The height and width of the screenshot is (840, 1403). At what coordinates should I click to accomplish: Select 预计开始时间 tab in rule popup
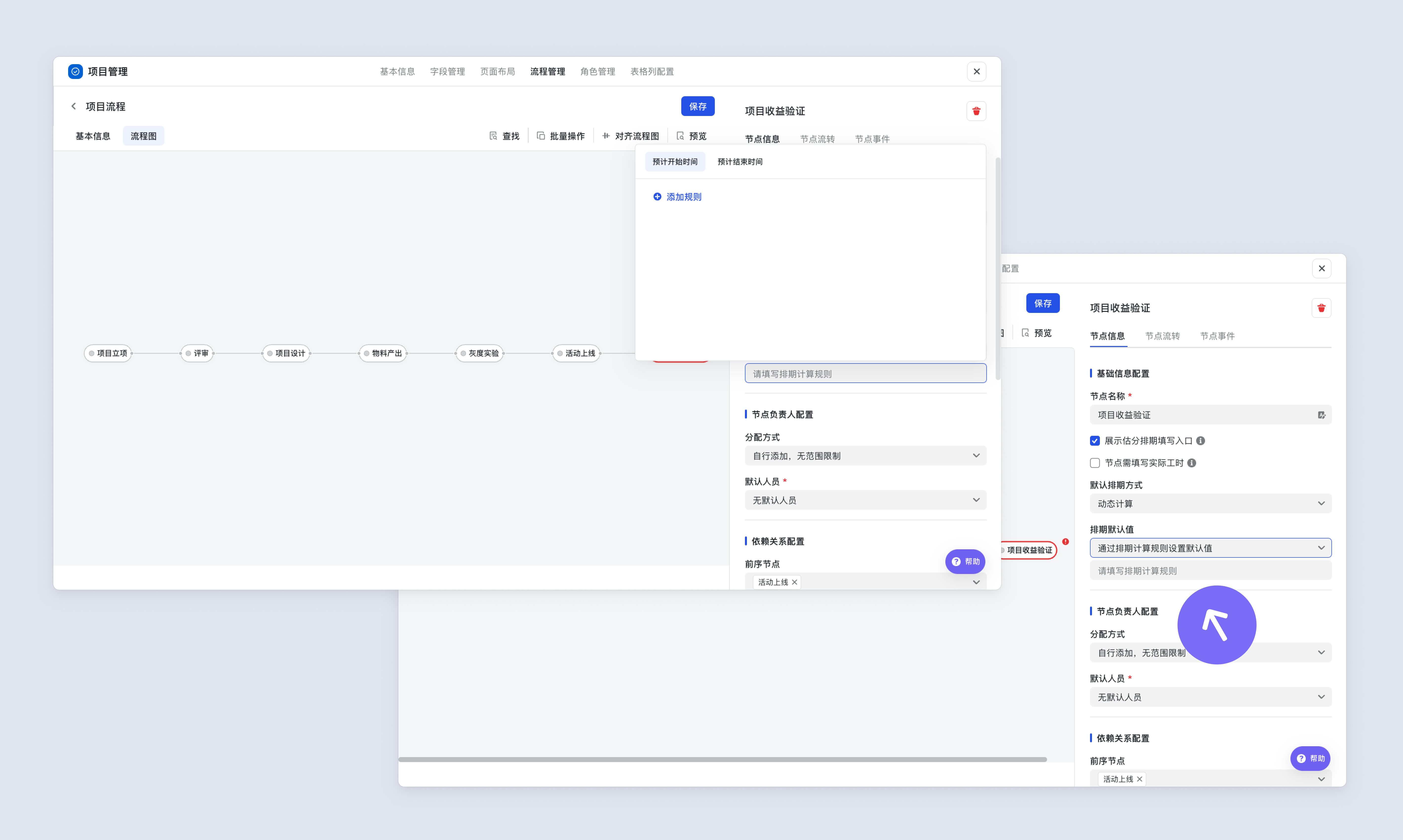coord(675,162)
